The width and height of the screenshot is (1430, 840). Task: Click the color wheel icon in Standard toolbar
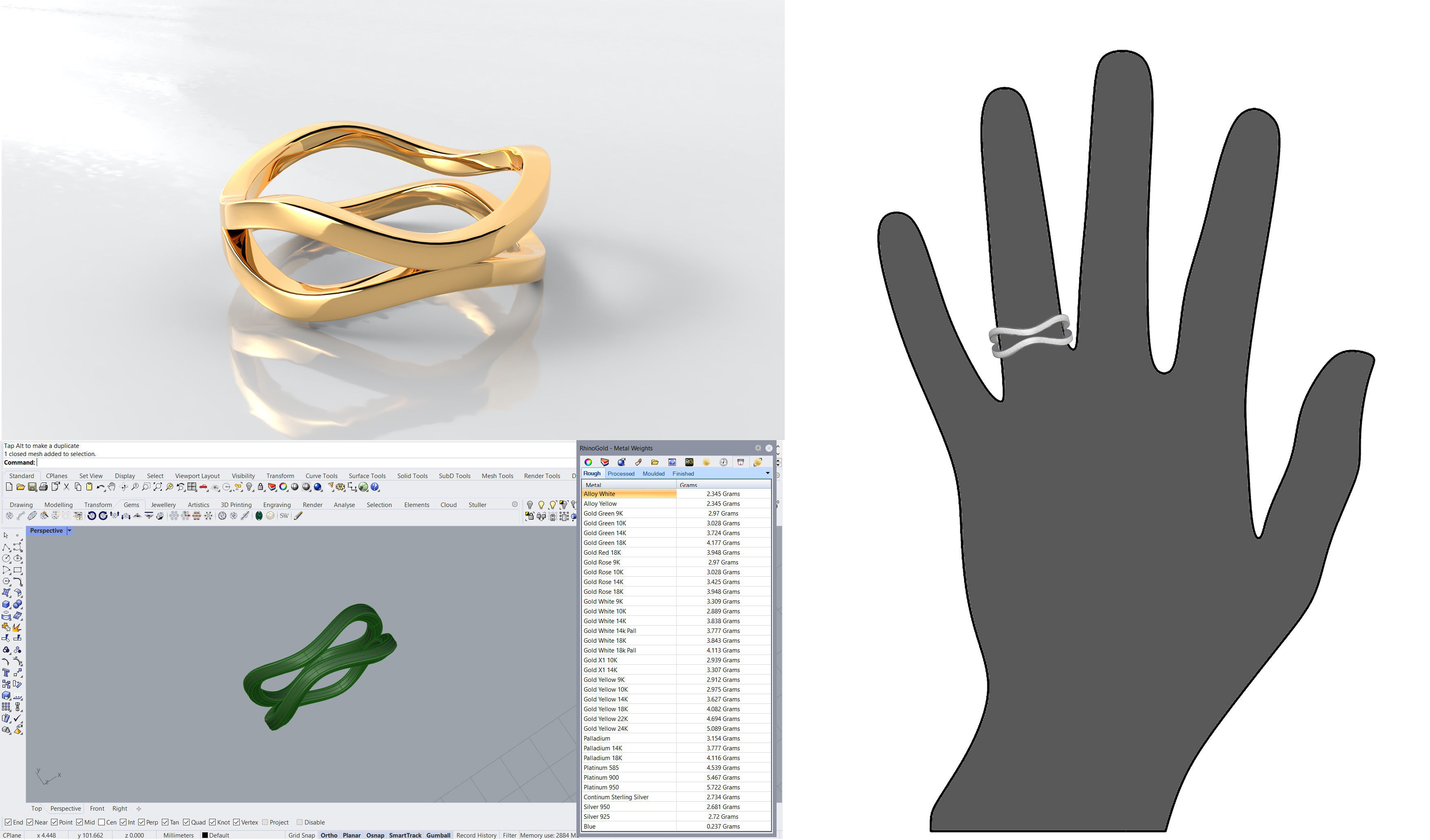coord(283,487)
